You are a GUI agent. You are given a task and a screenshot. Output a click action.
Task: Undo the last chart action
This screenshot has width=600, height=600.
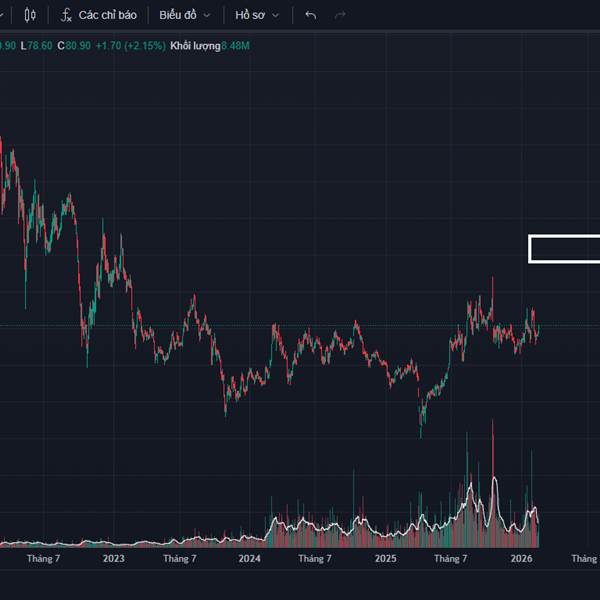(x=311, y=15)
